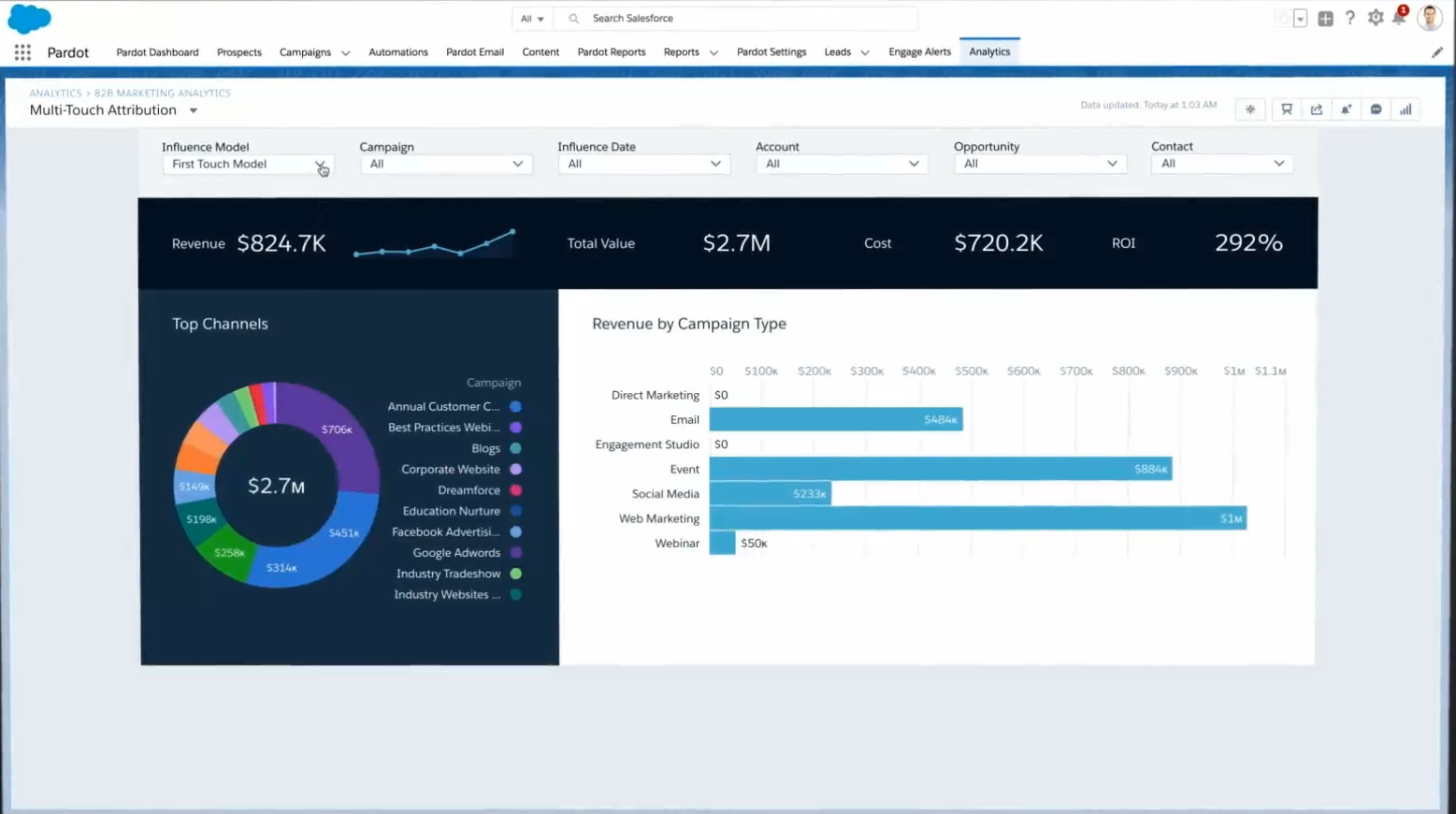The width and height of the screenshot is (1456, 814).
Task: Click the Revenue trend sparkline
Action: (x=435, y=243)
